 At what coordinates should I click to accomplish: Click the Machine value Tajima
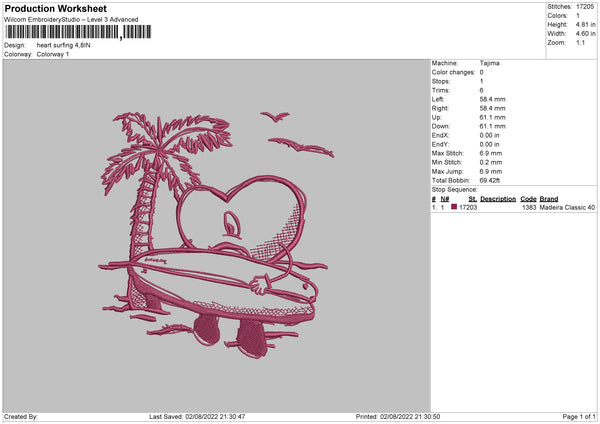(x=489, y=63)
